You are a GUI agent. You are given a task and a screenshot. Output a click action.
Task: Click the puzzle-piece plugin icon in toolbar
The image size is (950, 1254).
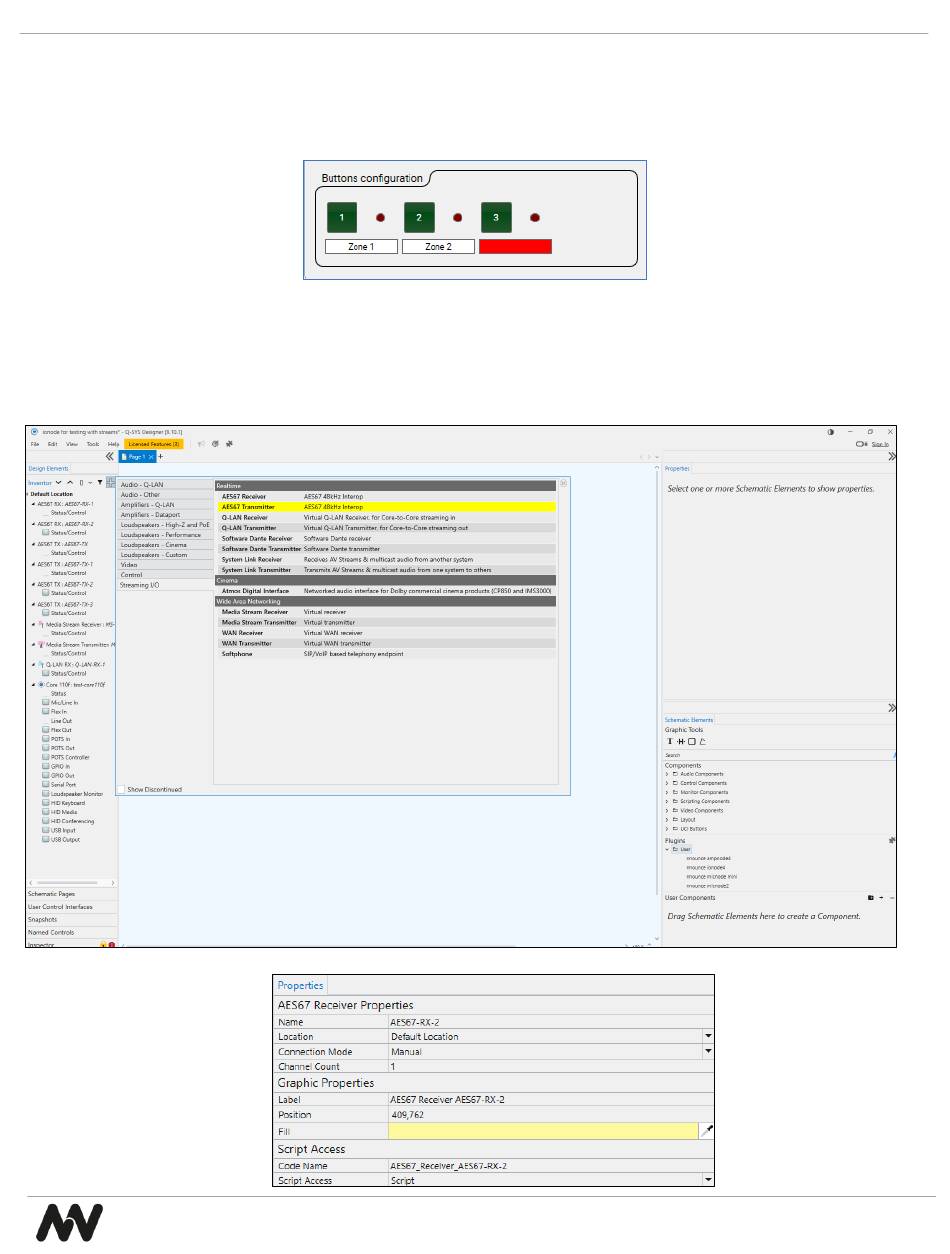[229, 443]
